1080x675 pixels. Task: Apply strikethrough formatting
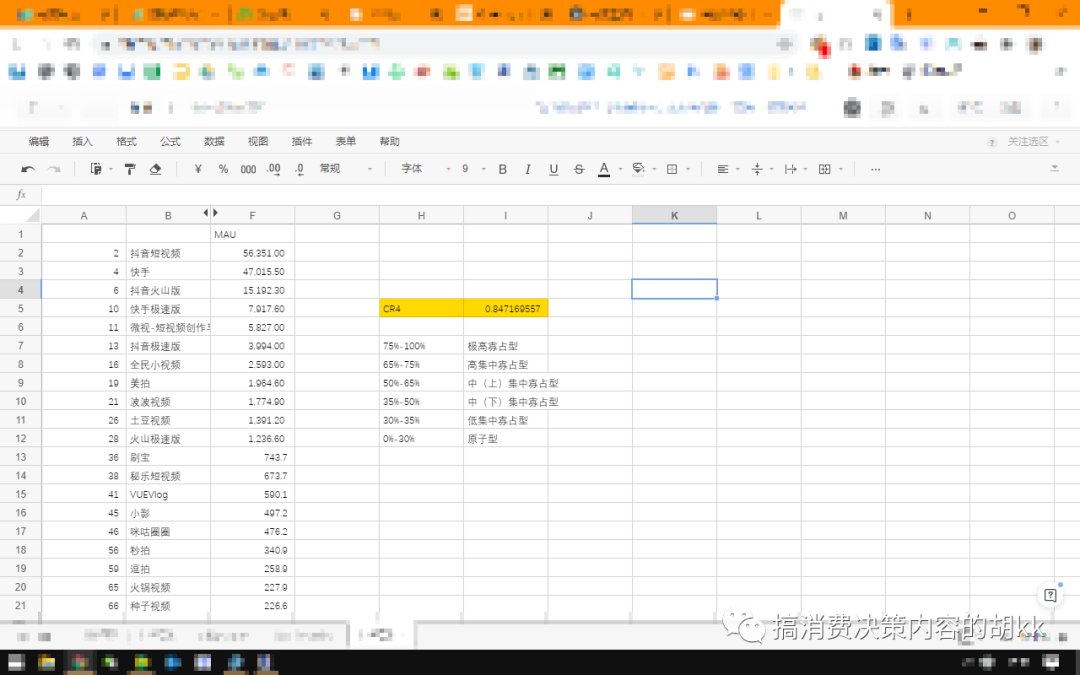[577, 169]
